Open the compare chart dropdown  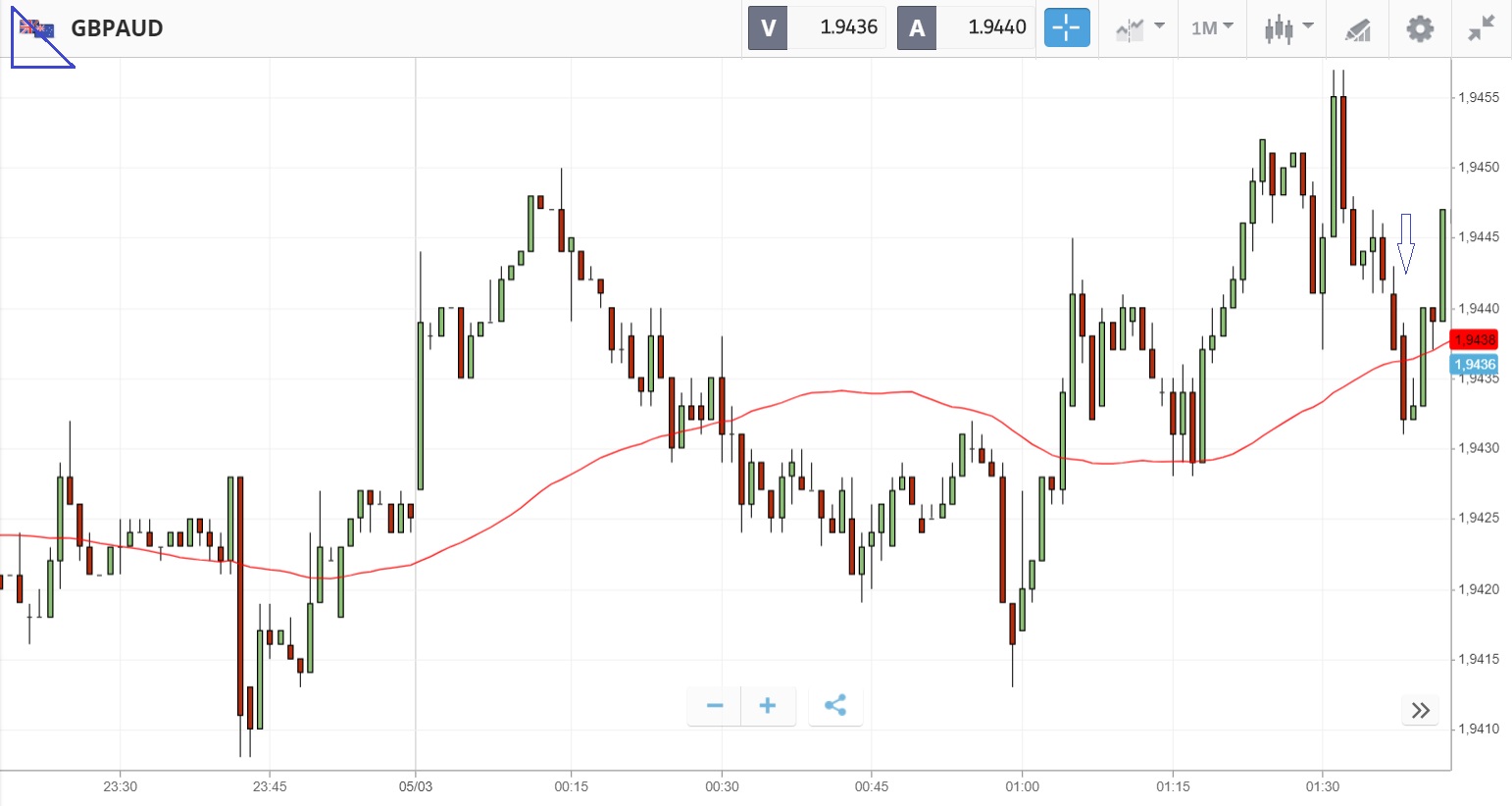pos(1138,28)
